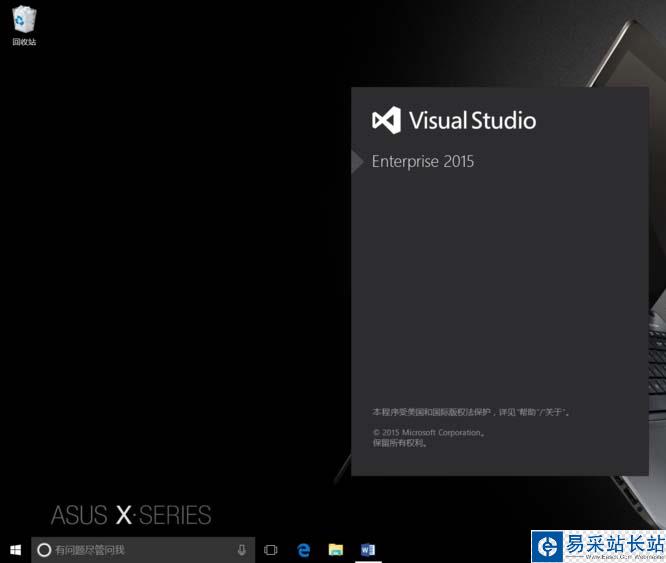Activate the Cortana microphone icon
The image size is (666, 563).
click(242, 550)
